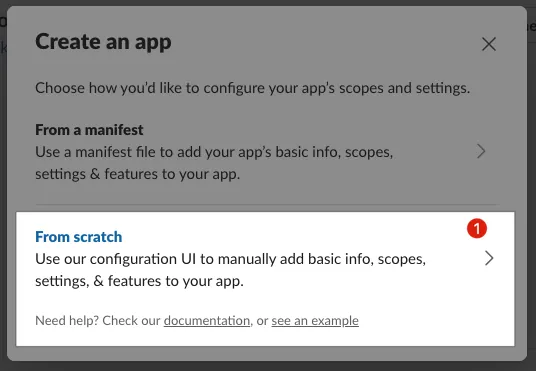536x371 pixels.
Task: Click the divider line between both options
Action: pyautogui.click(x=267, y=205)
